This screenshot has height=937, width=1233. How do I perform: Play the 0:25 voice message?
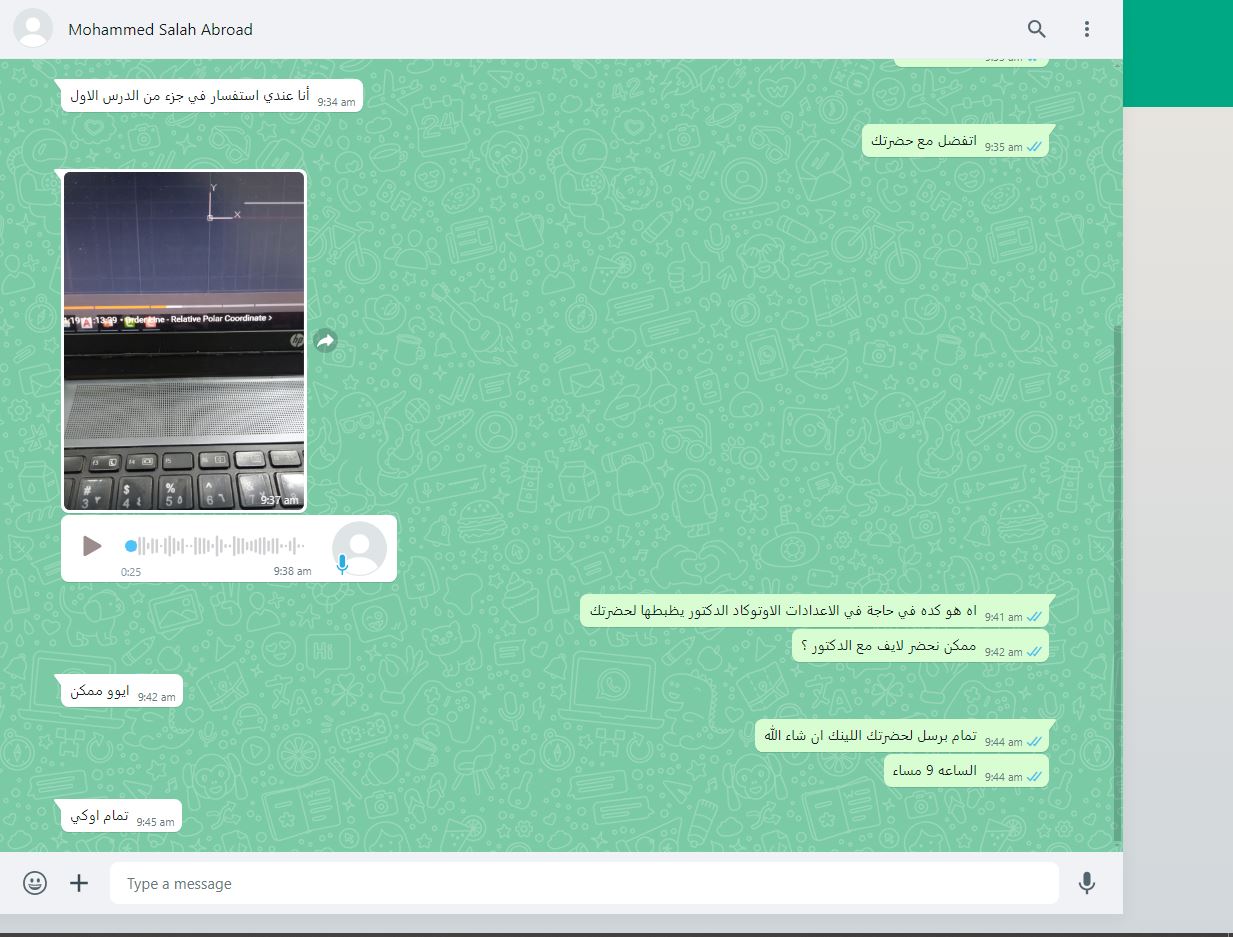point(91,546)
